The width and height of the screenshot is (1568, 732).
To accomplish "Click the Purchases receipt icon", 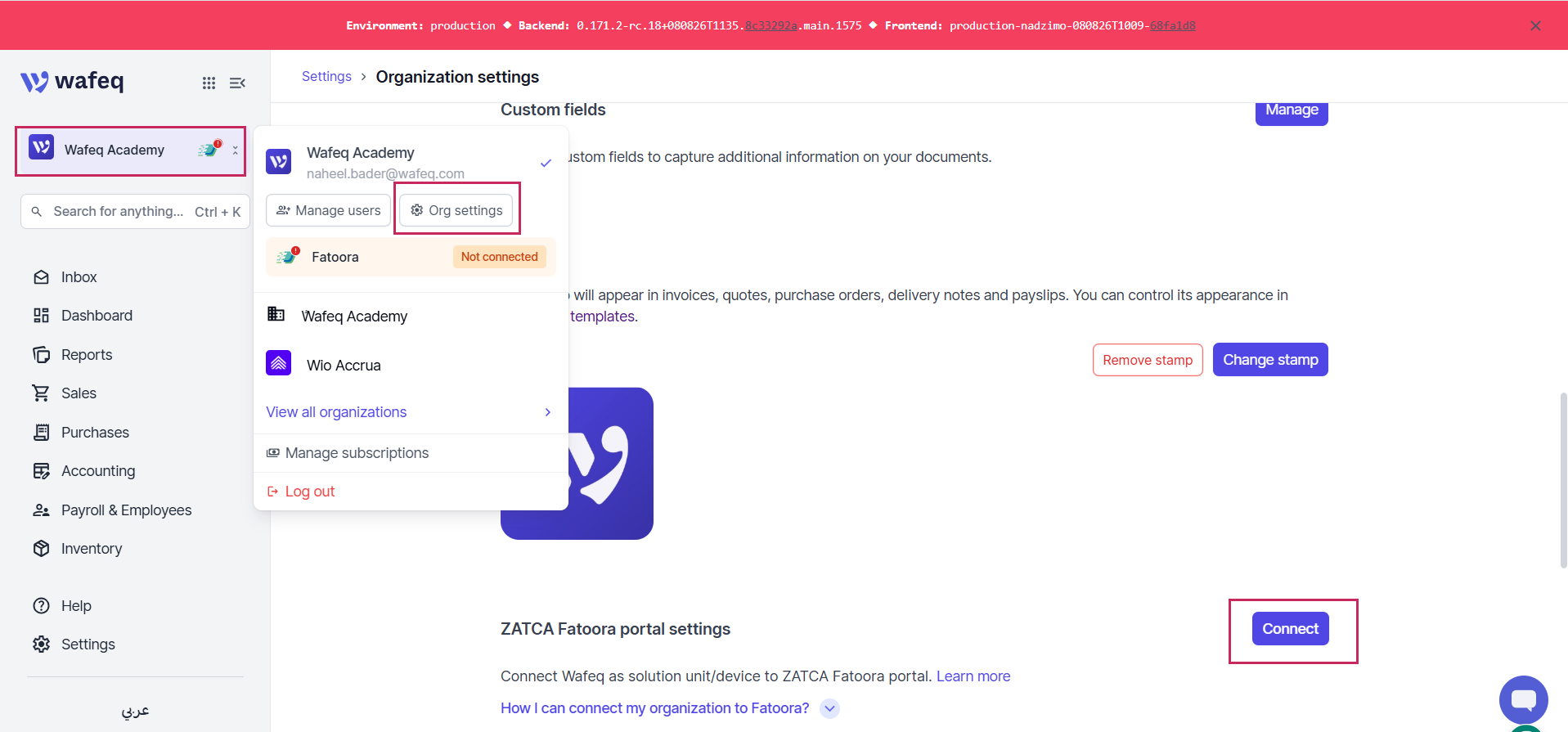I will pyautogui.click(x=41, y=433).
